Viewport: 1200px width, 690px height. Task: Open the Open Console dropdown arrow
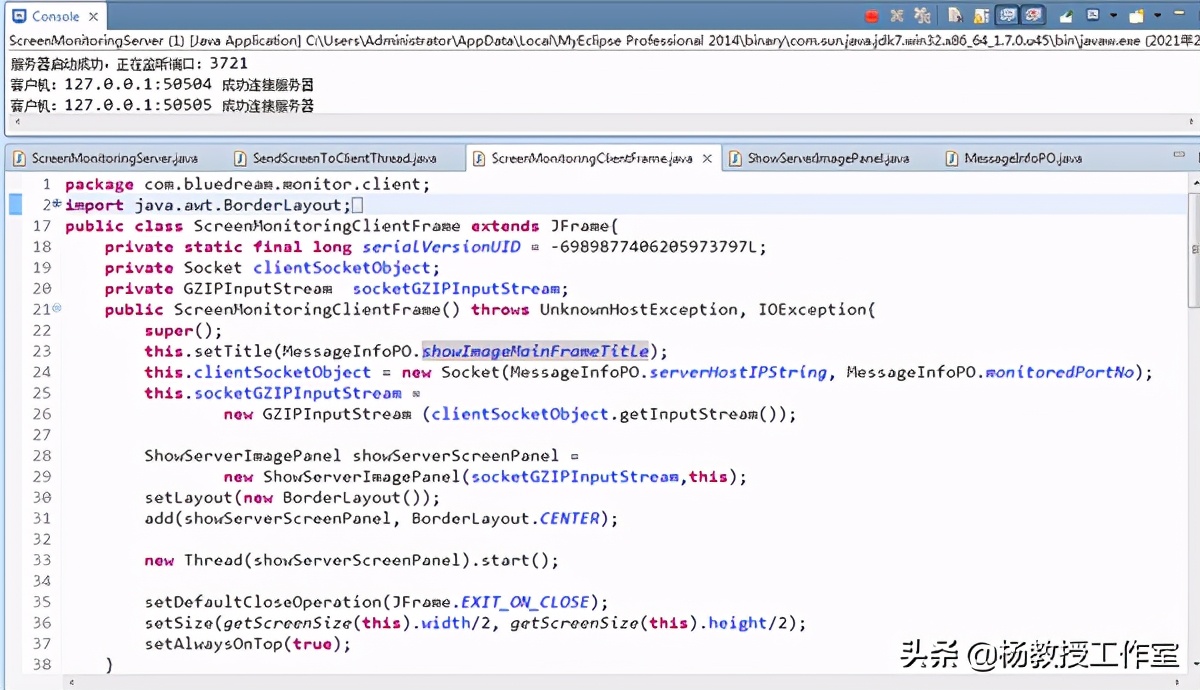point(1157,16)
